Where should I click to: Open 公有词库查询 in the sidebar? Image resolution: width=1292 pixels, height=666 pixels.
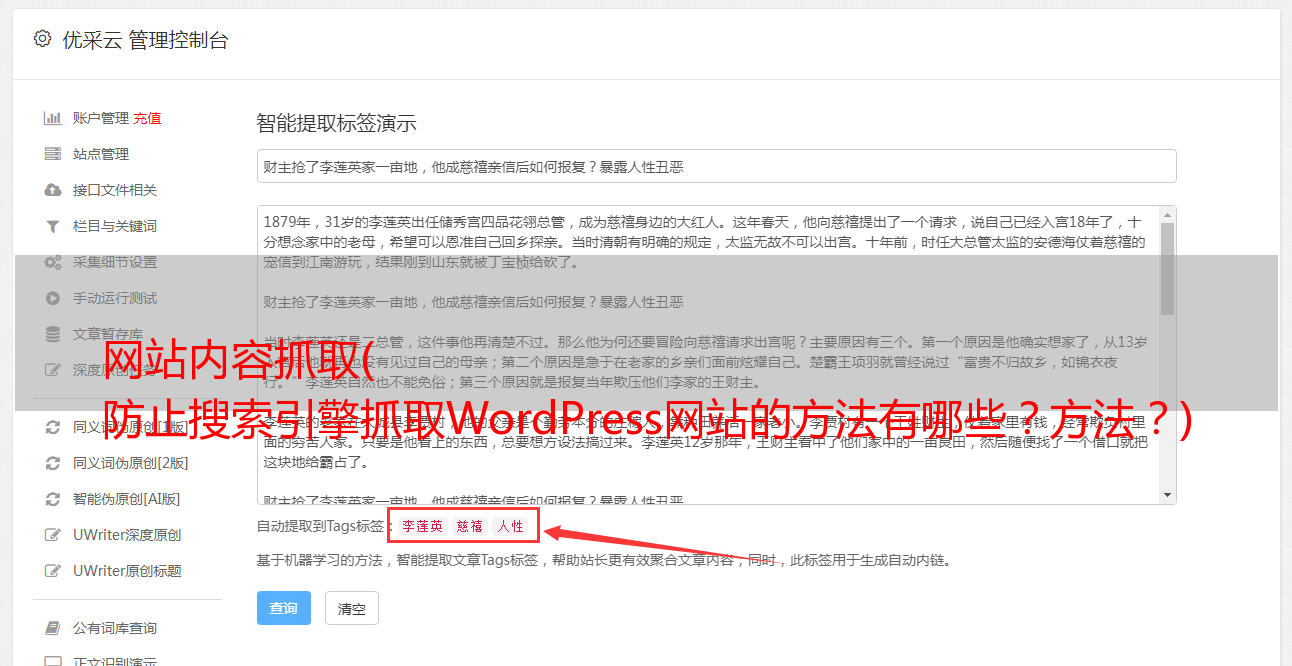point(115,628)
